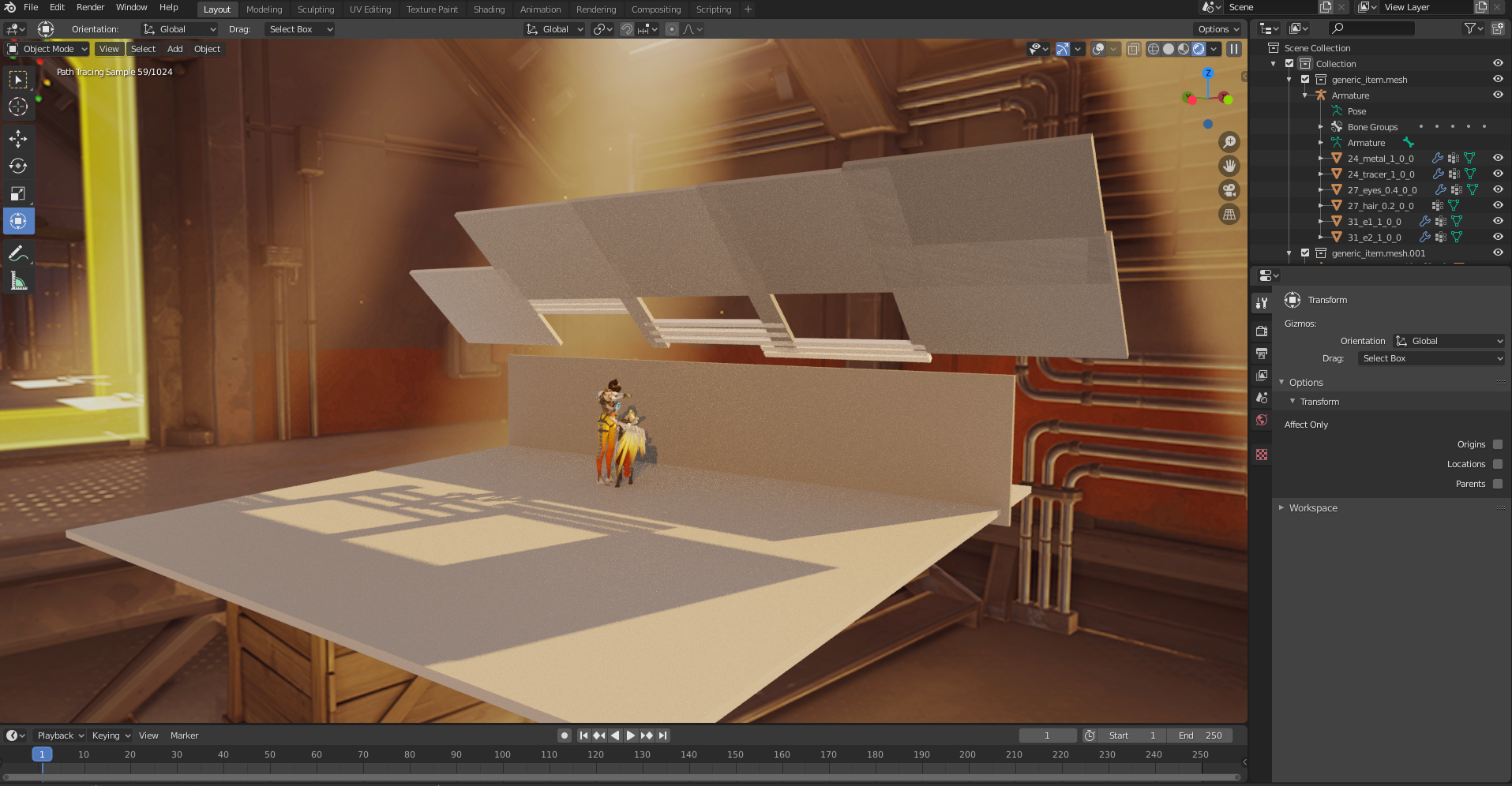Screen dimensions: 1512x786
Task: Switch perspective/orthographic grid icon
Action: 1229,214
